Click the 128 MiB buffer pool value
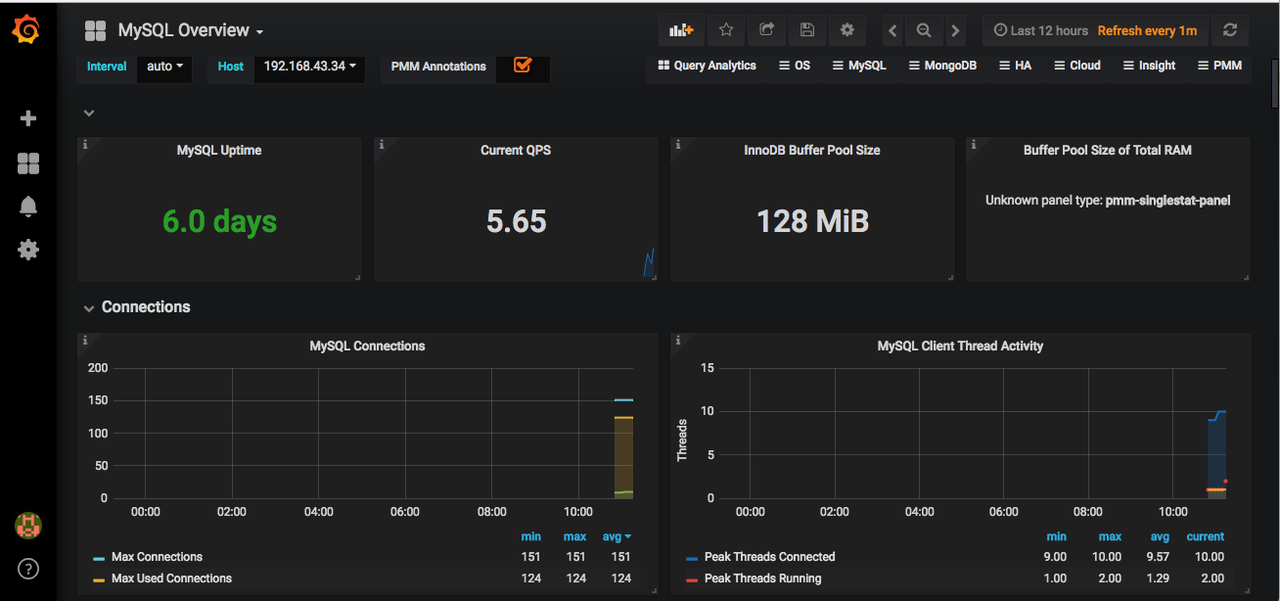The image size is (1280, 601). click(x=812, y=221)
